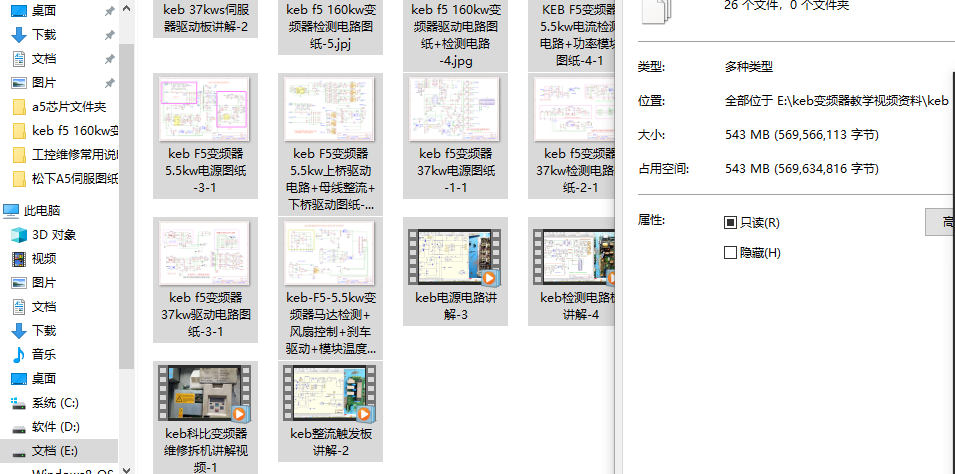
Task: Click the 系统 (C:) label in navigation pane
Action: click(x=55, y=403)
